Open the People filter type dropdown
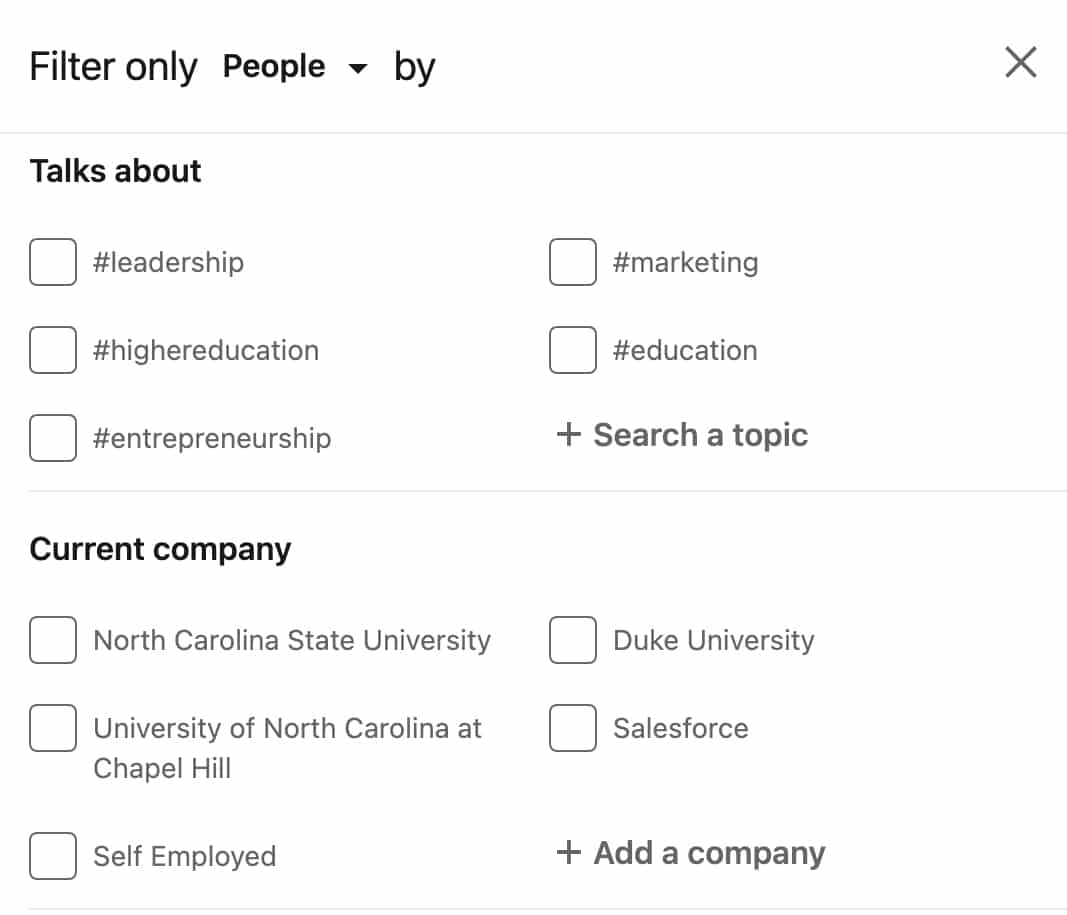Viewport: 1067px width, 915px height. (x=274, y=67)
